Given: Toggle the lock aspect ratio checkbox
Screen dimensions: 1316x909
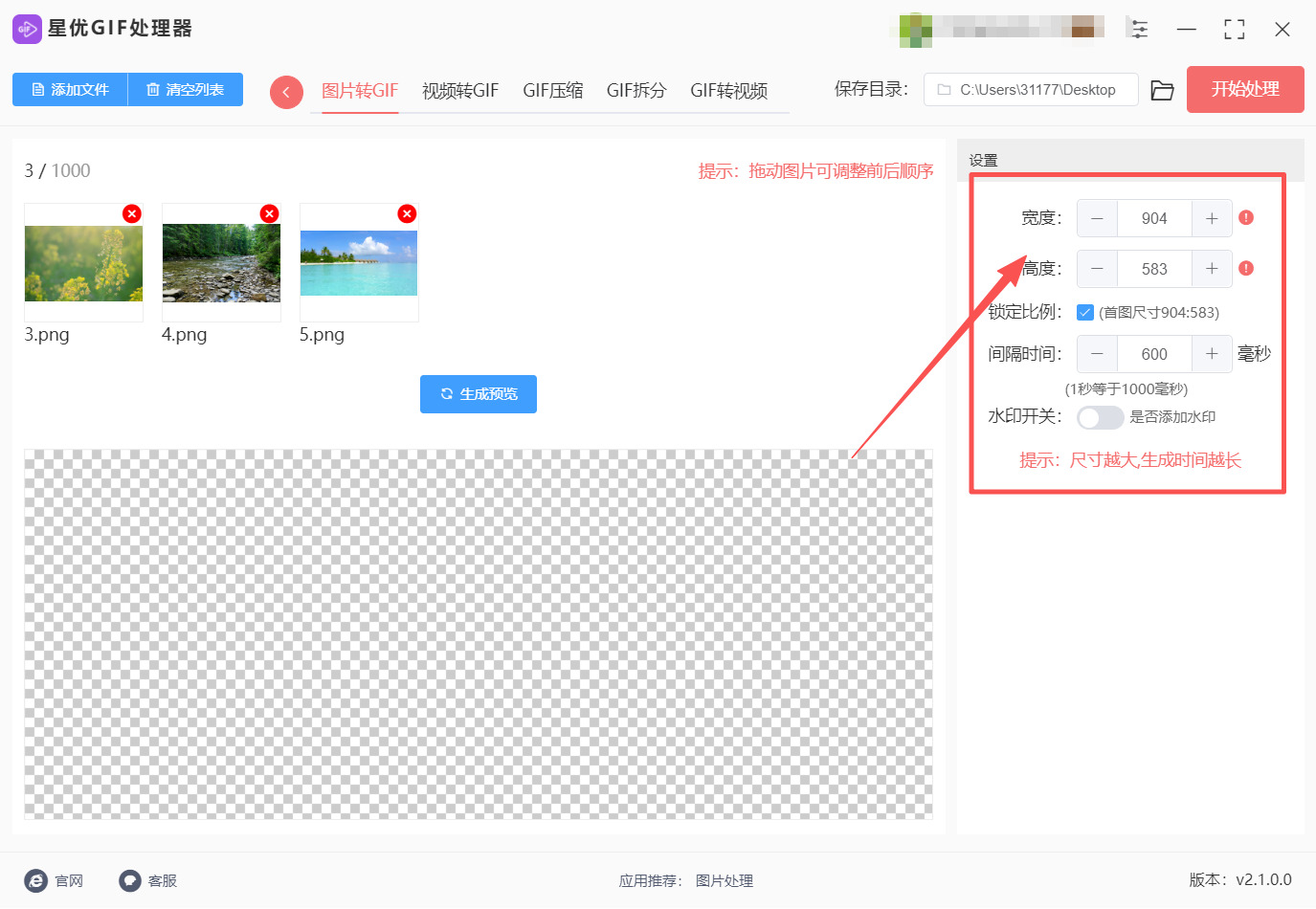Looking at the screenshot, I should (1085, 312).
